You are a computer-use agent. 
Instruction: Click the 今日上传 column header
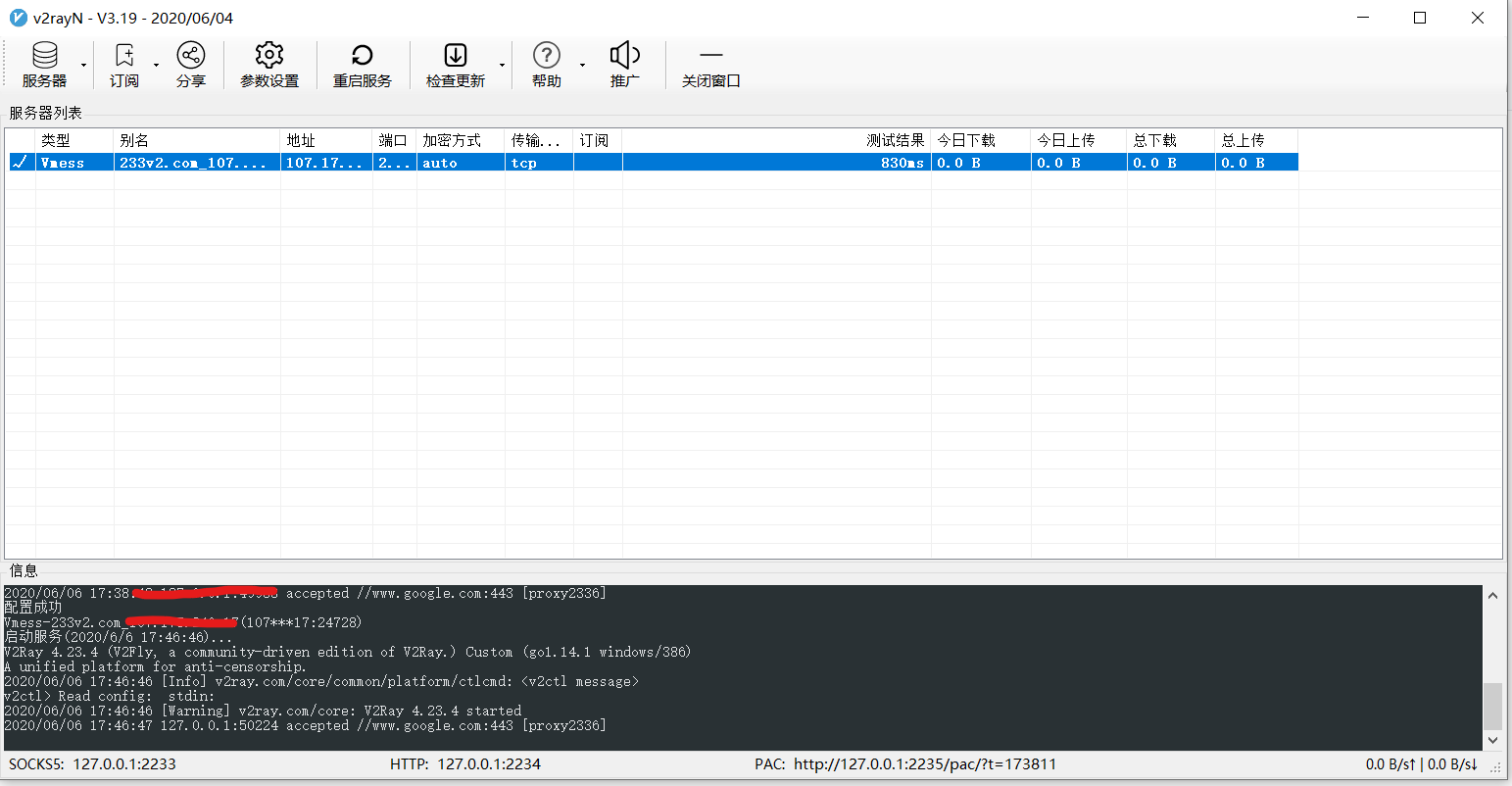click(1079, 140)
